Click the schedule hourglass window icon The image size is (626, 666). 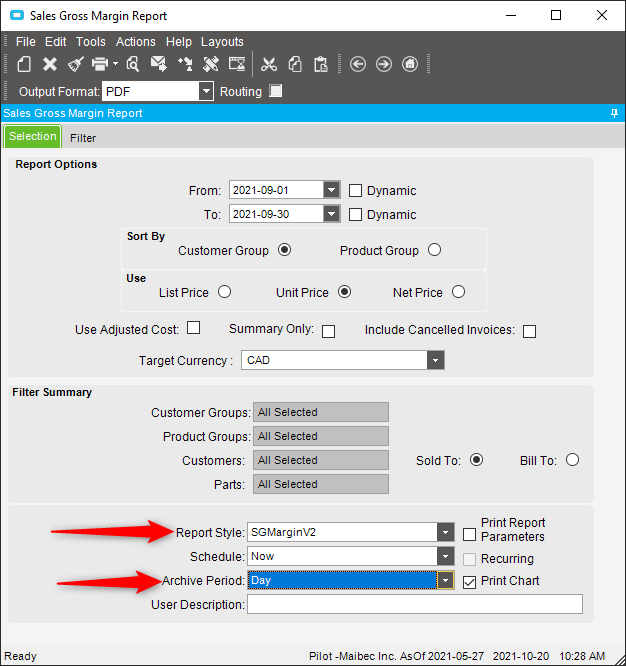click(x=237, y=64)
